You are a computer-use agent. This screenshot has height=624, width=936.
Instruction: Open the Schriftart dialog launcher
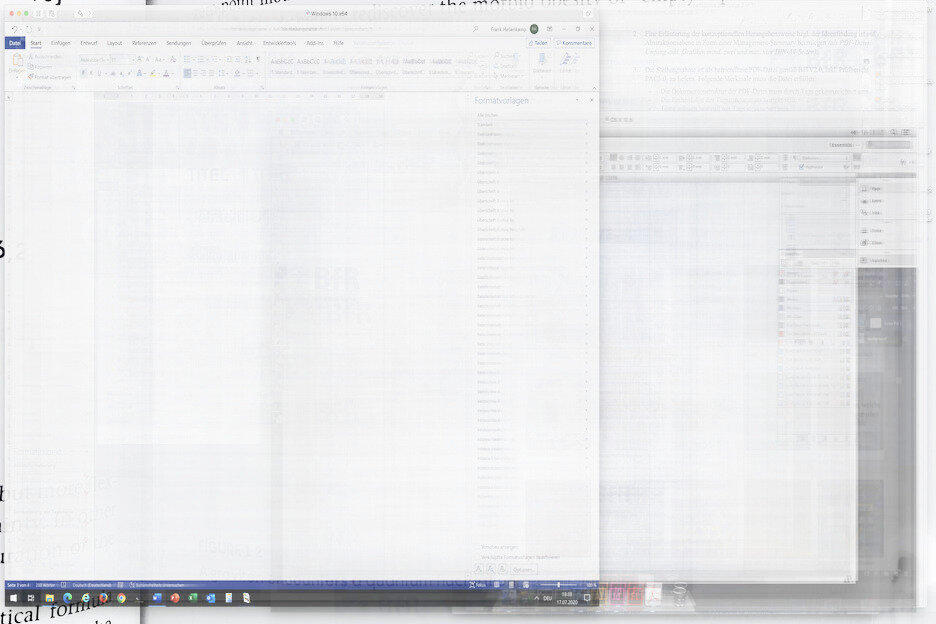click(177, 88)
